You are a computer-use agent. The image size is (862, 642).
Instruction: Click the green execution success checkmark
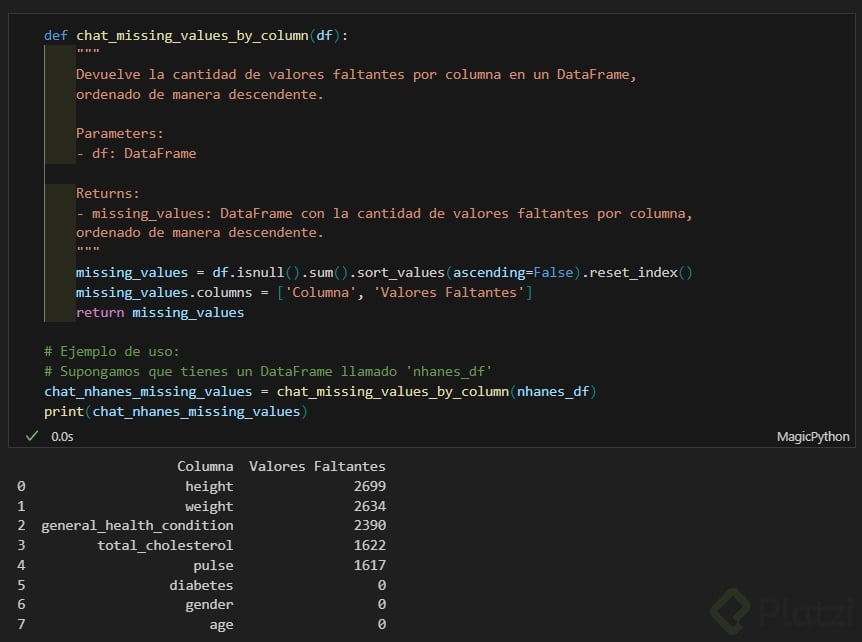click(32, 437)
